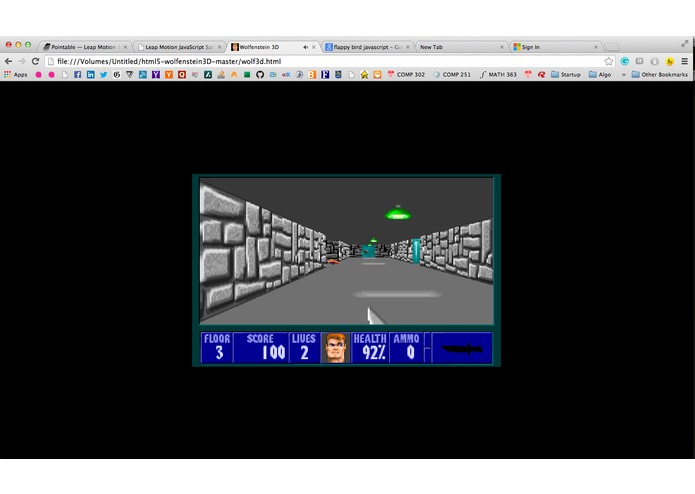Image resolution: width=695 pixels, height=494 pixels.
Task: Open the orange Hacker News Y bookmark
Action: click(169, 74)
